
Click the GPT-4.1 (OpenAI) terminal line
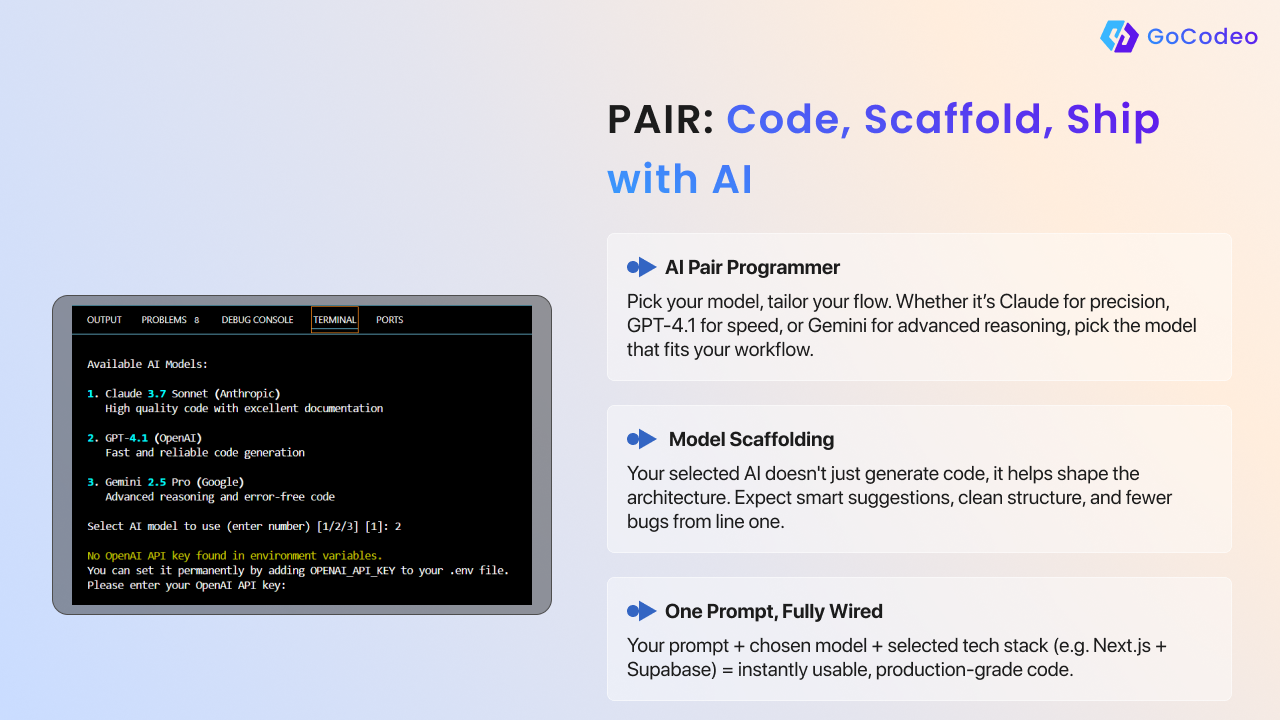[x=145, y=438]
